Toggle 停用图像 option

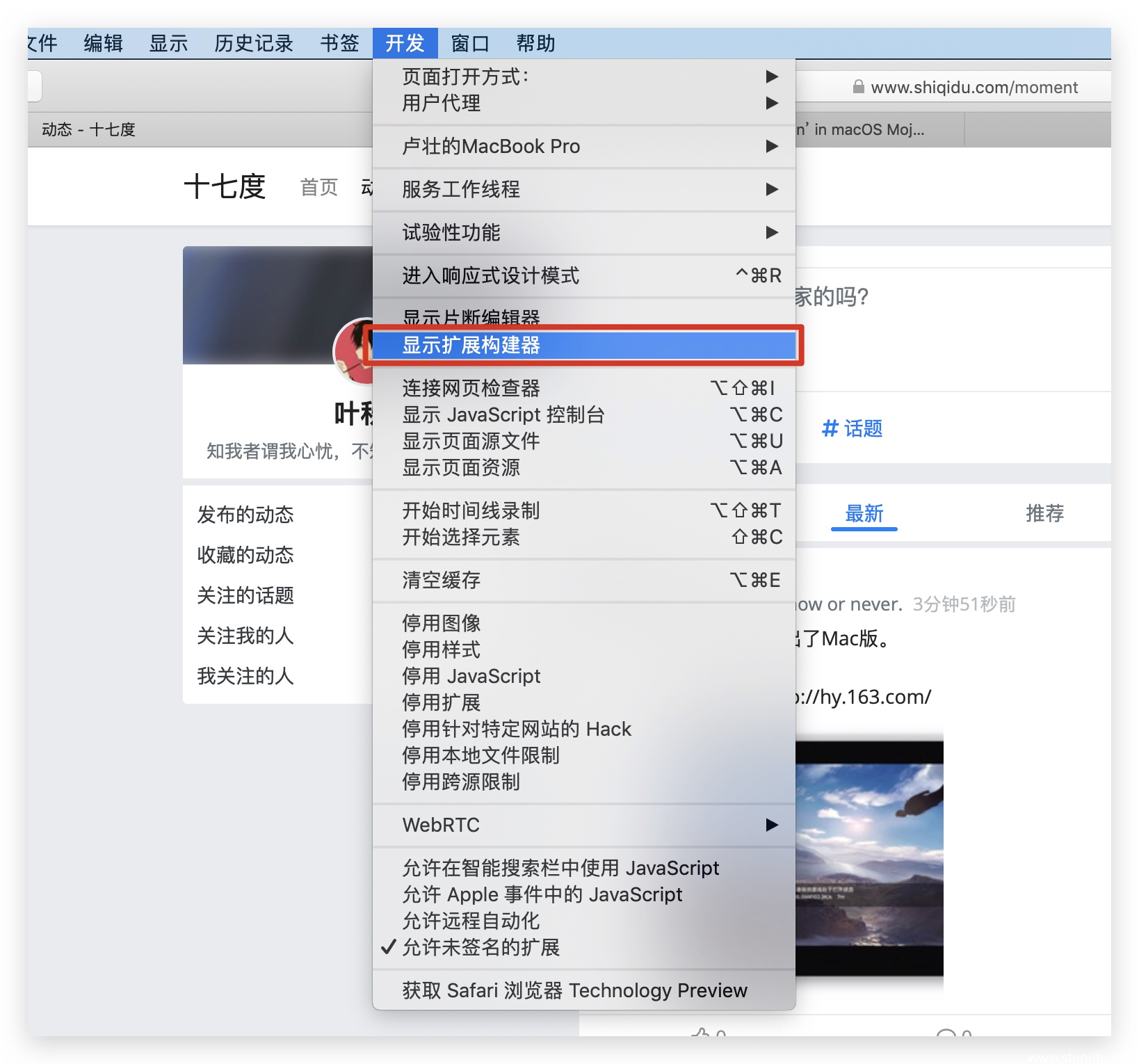point(584,623)
